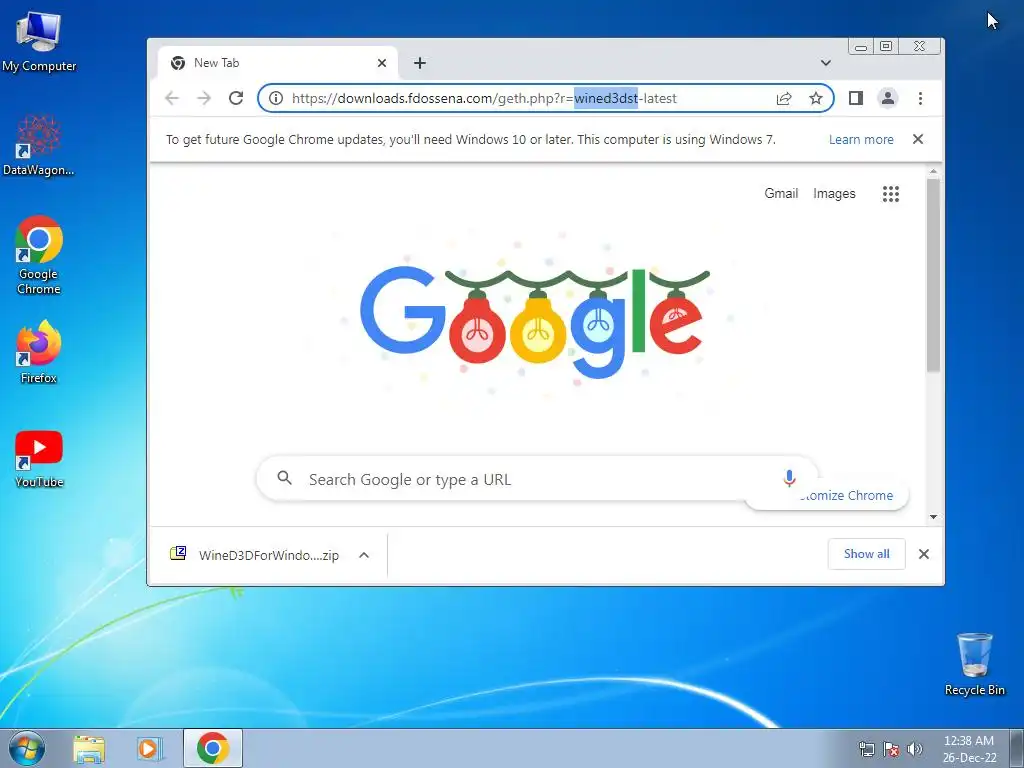Toggle the Chrome side panel
This screenshot has height=768, width=1024.
click(856, 98)
